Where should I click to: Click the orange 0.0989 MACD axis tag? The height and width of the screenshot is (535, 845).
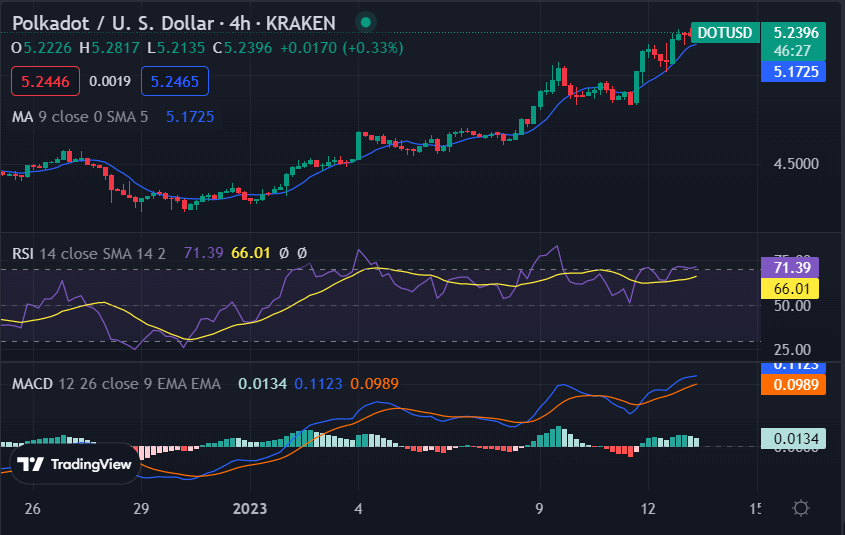pyautogui.click(x=793, y=385)
